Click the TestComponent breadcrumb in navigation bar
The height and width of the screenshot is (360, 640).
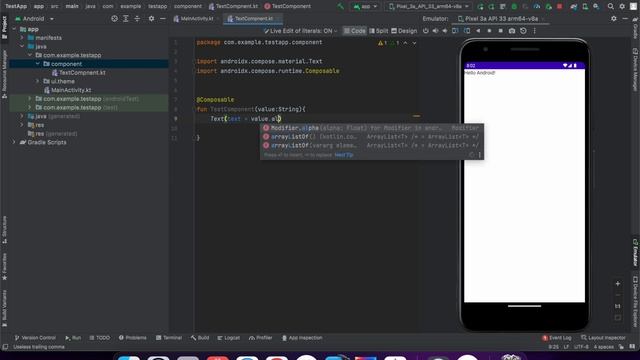[287, 7]
